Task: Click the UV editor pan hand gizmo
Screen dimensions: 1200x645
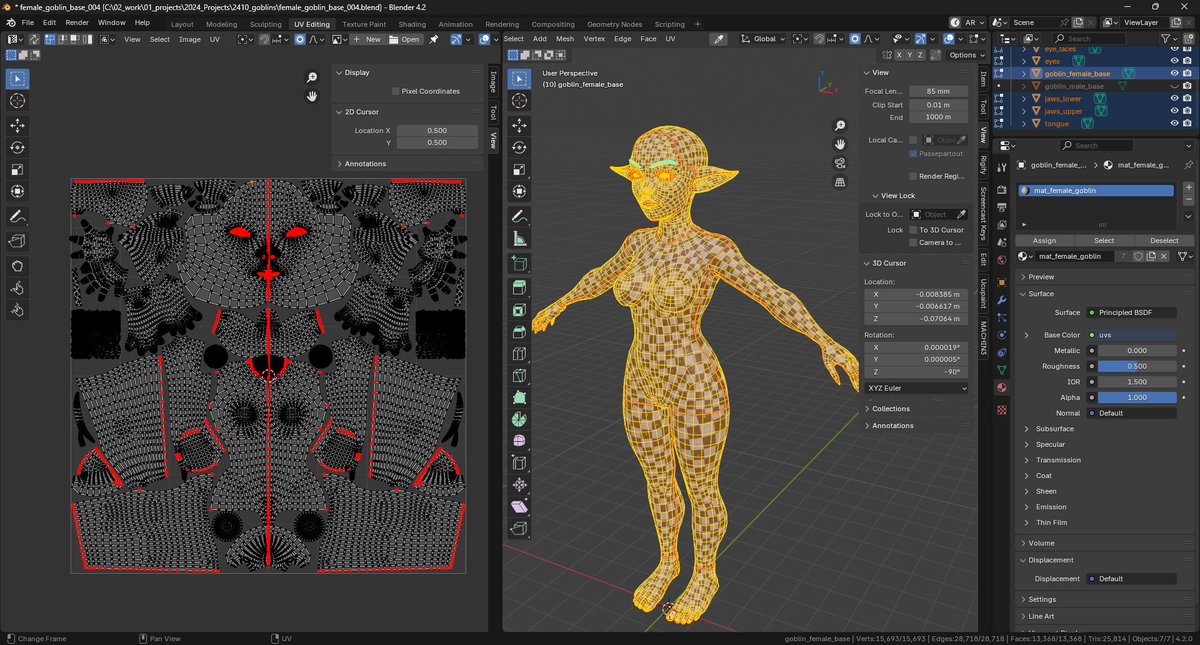Action: coord(312,96)
